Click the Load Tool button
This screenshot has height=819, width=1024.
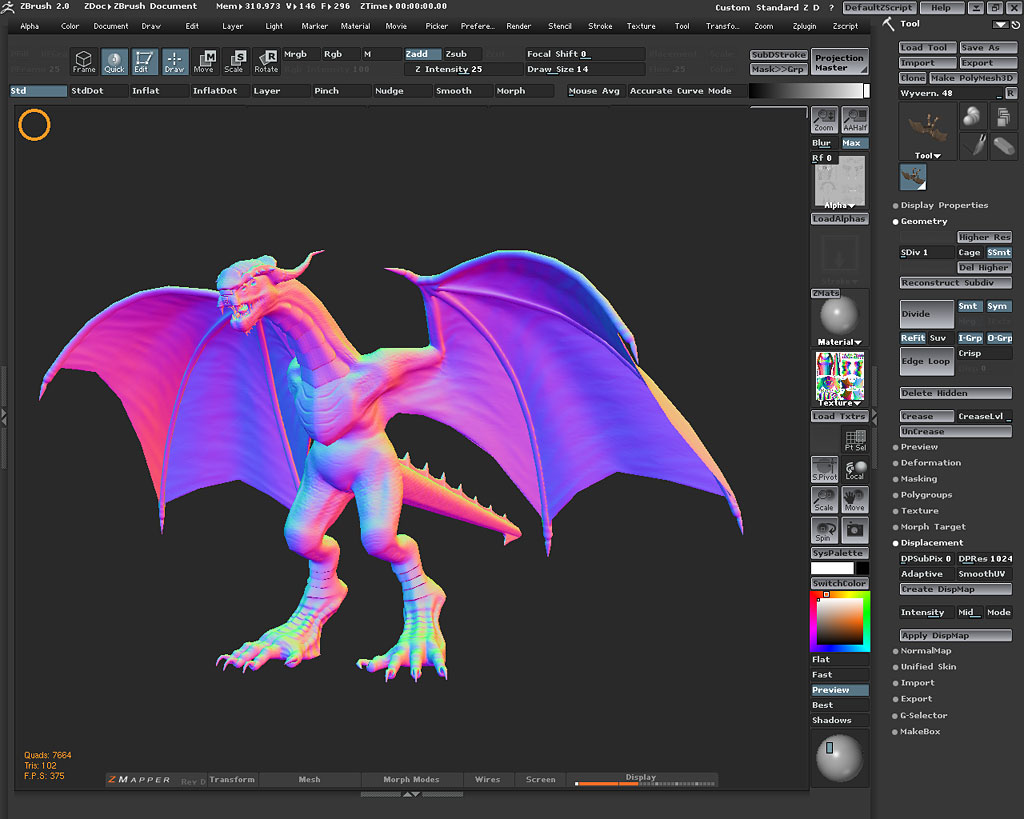(x=928, y=48)
